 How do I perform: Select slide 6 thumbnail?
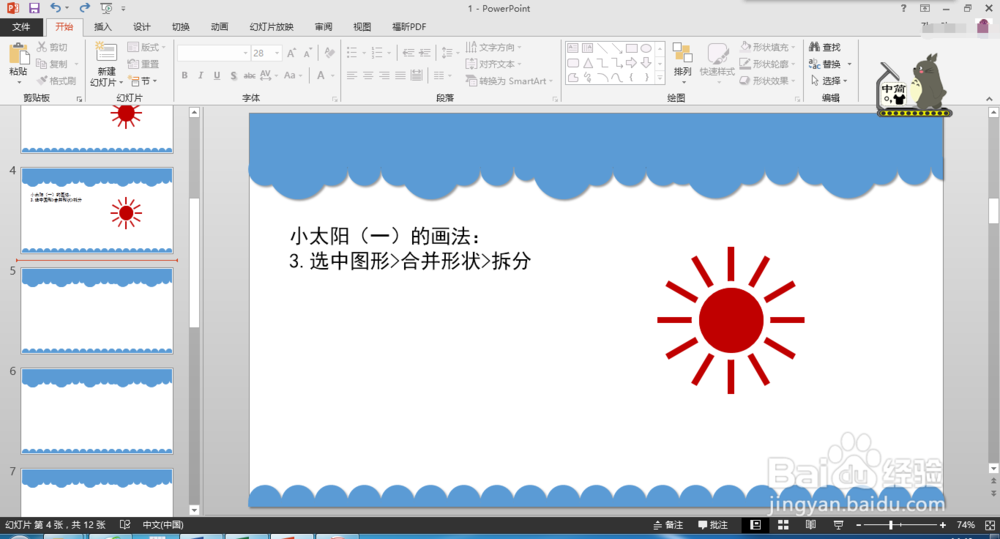[97, 410]
